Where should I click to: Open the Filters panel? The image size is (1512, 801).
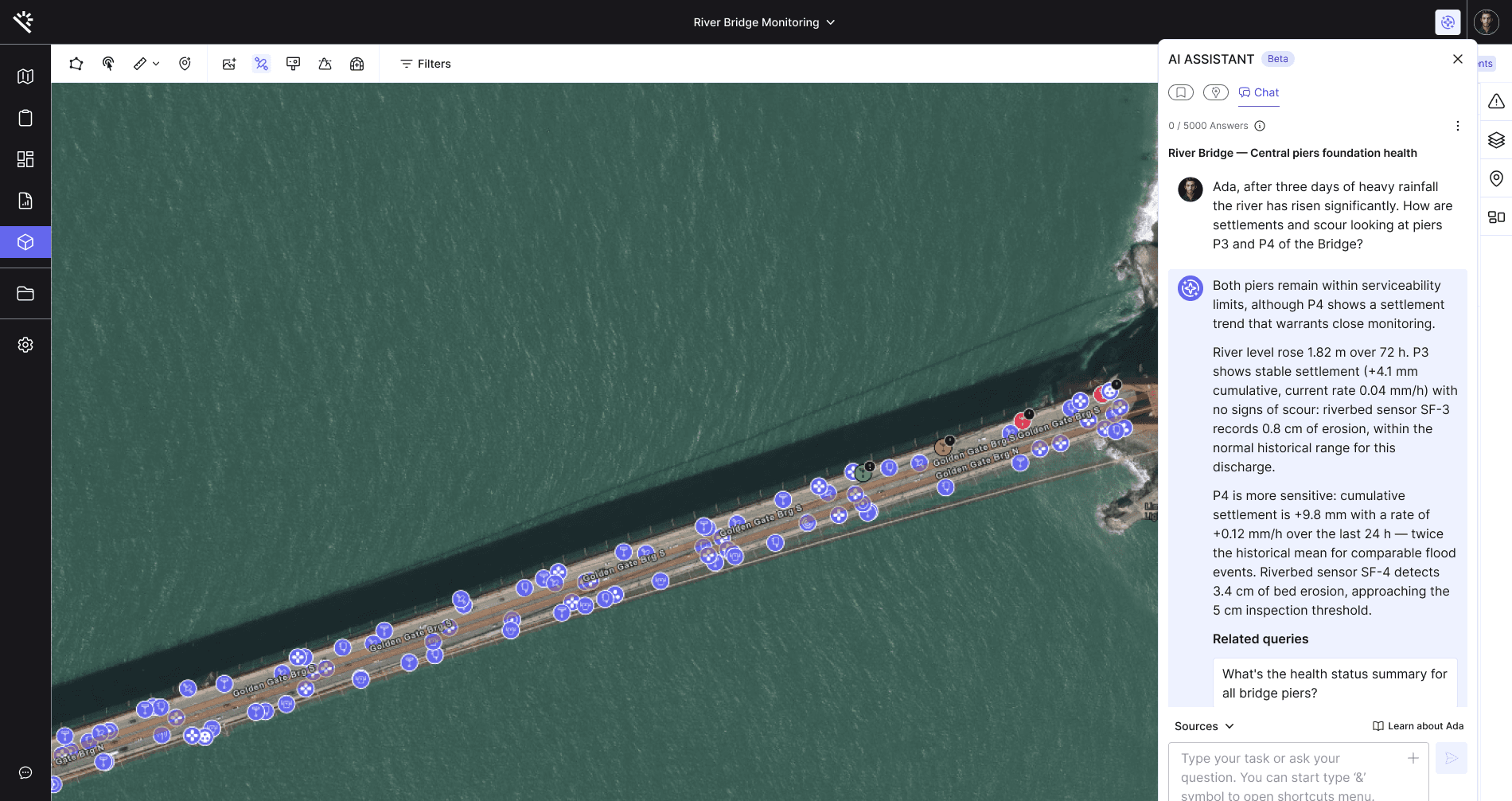pyautogui.click(x=425, y=64)
